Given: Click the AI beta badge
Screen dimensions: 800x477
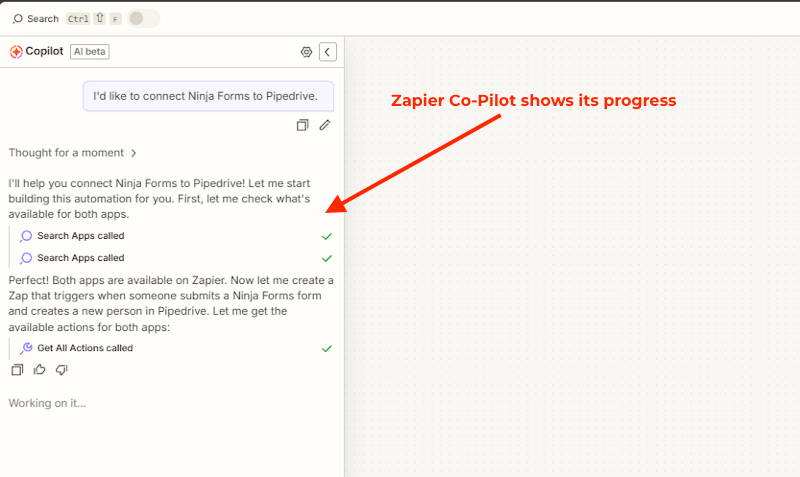Looking at the screenshot, I should pyautogui.click(x=90, y=52).
